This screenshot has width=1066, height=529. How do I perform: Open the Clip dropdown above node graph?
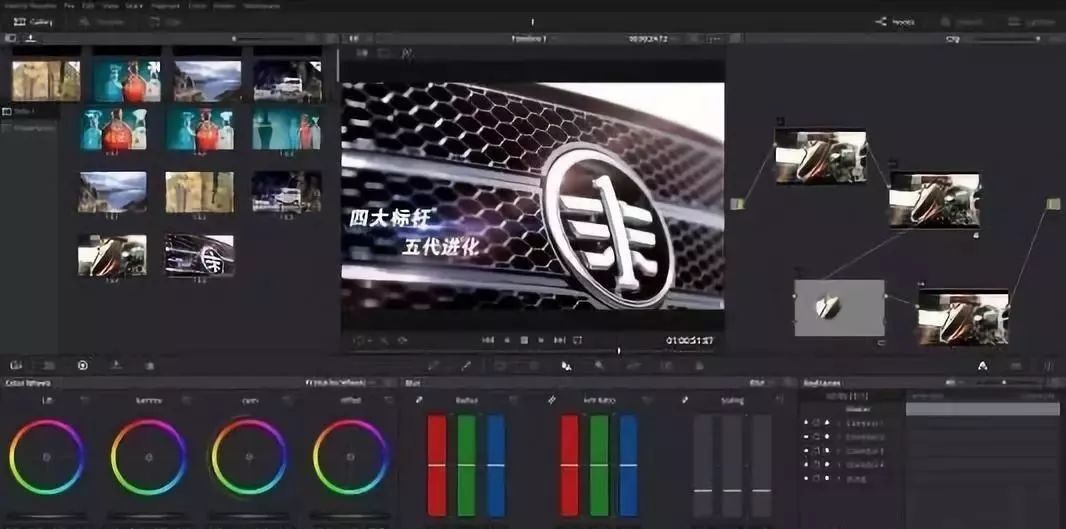(957, 39)
